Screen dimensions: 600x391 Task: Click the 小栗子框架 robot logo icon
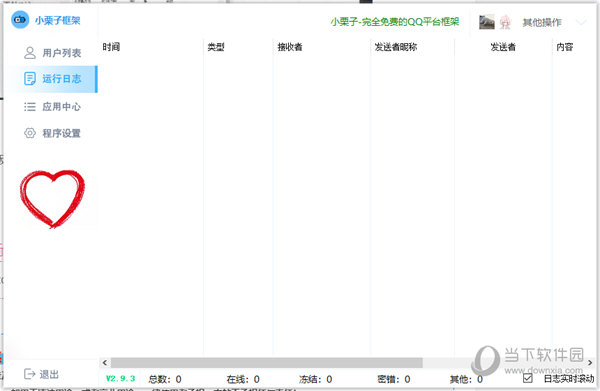point(20,20)
